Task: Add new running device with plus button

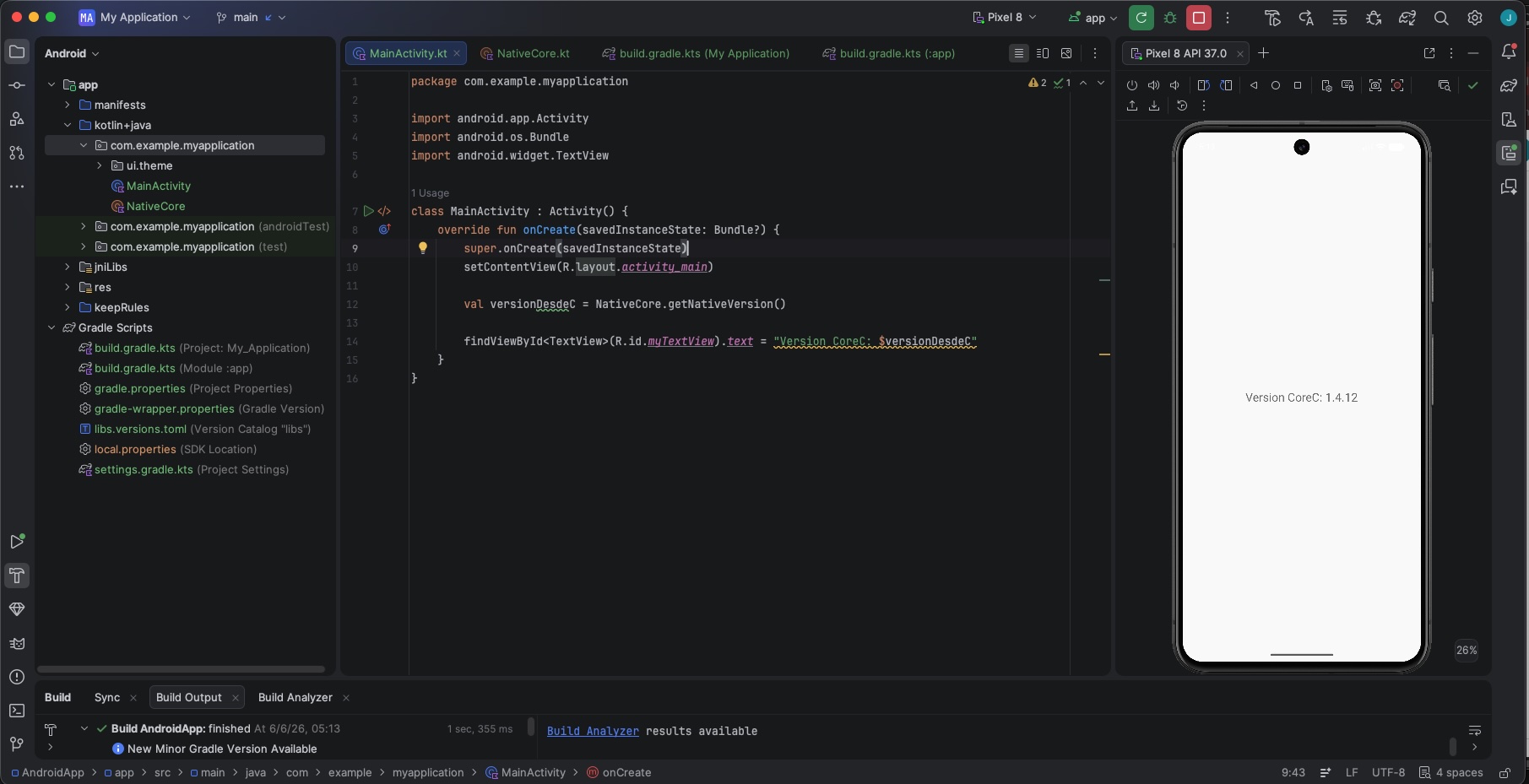Action: pos(1263,53)
